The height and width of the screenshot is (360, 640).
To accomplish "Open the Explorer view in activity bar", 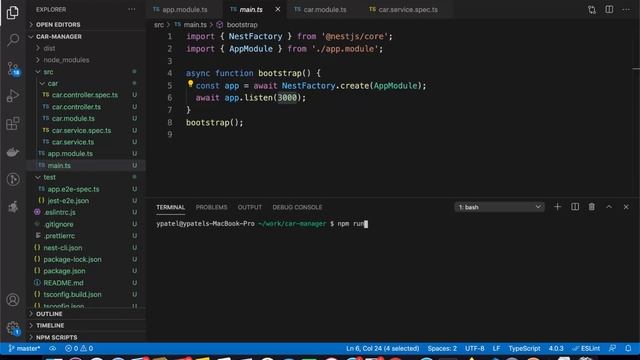I will (13, 13).
